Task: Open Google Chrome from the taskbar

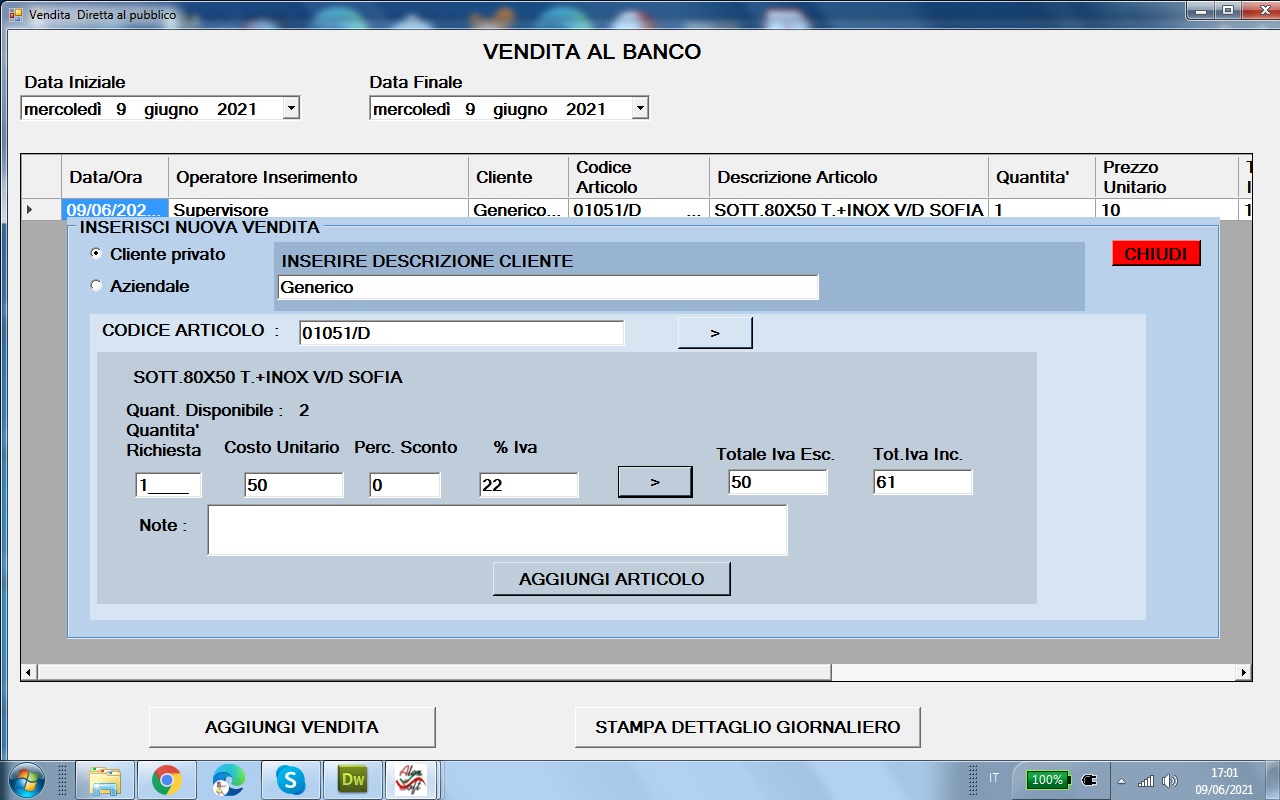Action: [x=167, y=780]
